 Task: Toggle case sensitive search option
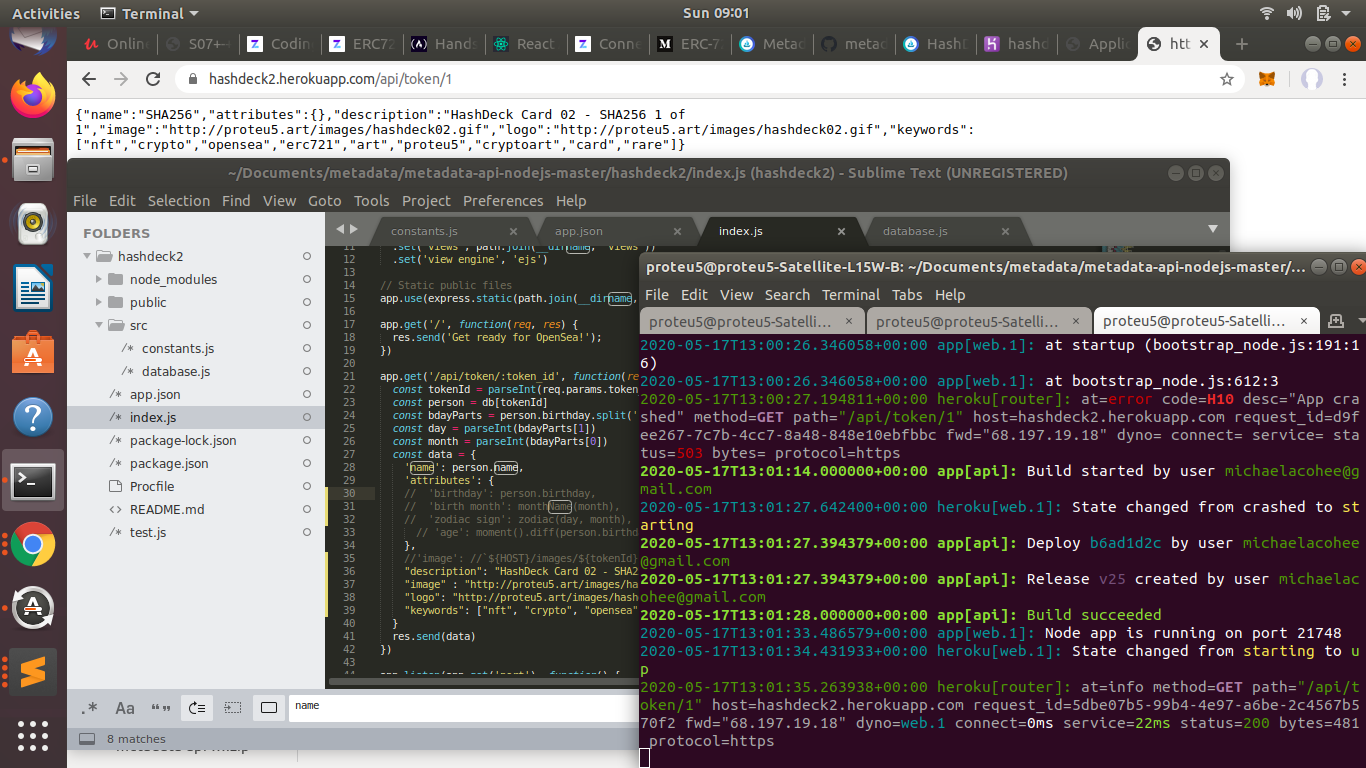click(125, 707)
